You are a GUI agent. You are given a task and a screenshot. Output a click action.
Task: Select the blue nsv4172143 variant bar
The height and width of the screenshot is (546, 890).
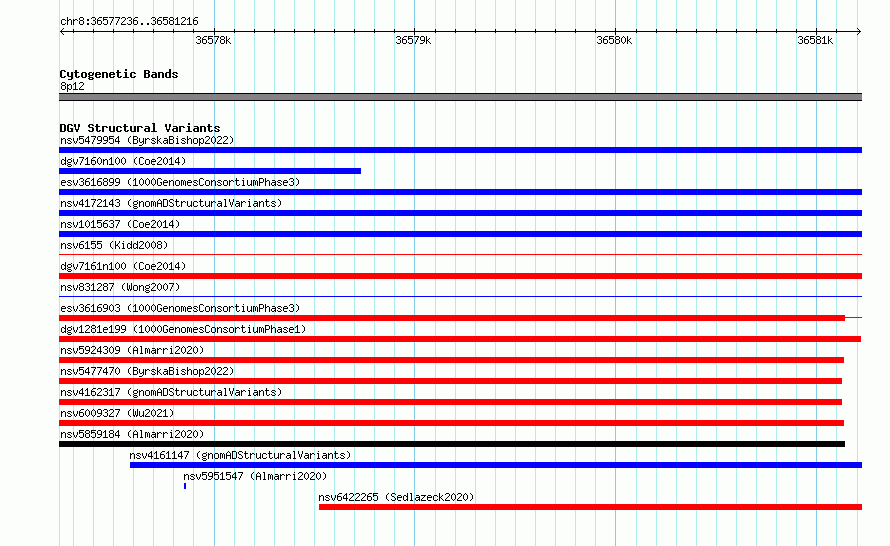(460, 213)
